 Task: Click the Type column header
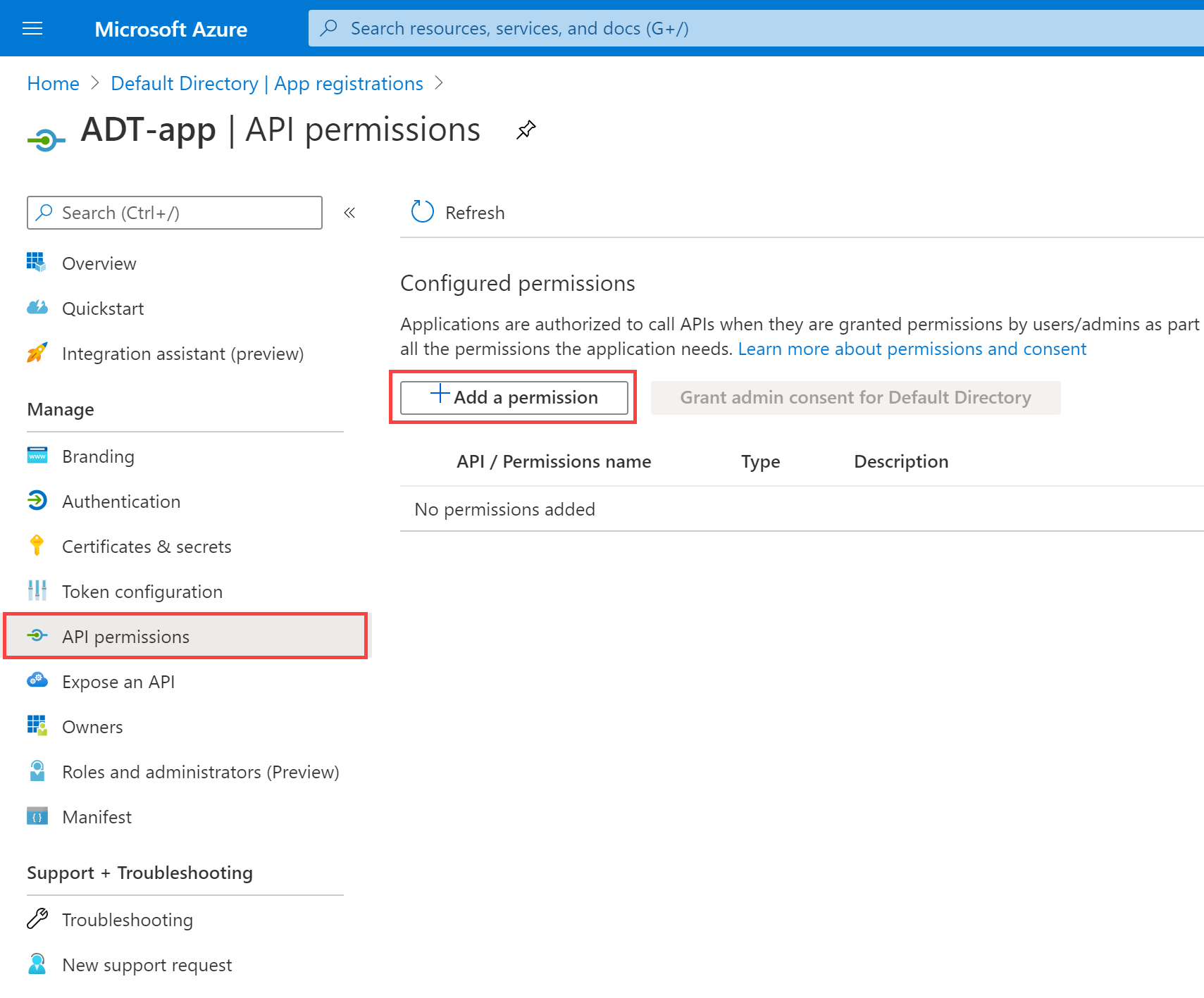[x=760, y=462]
